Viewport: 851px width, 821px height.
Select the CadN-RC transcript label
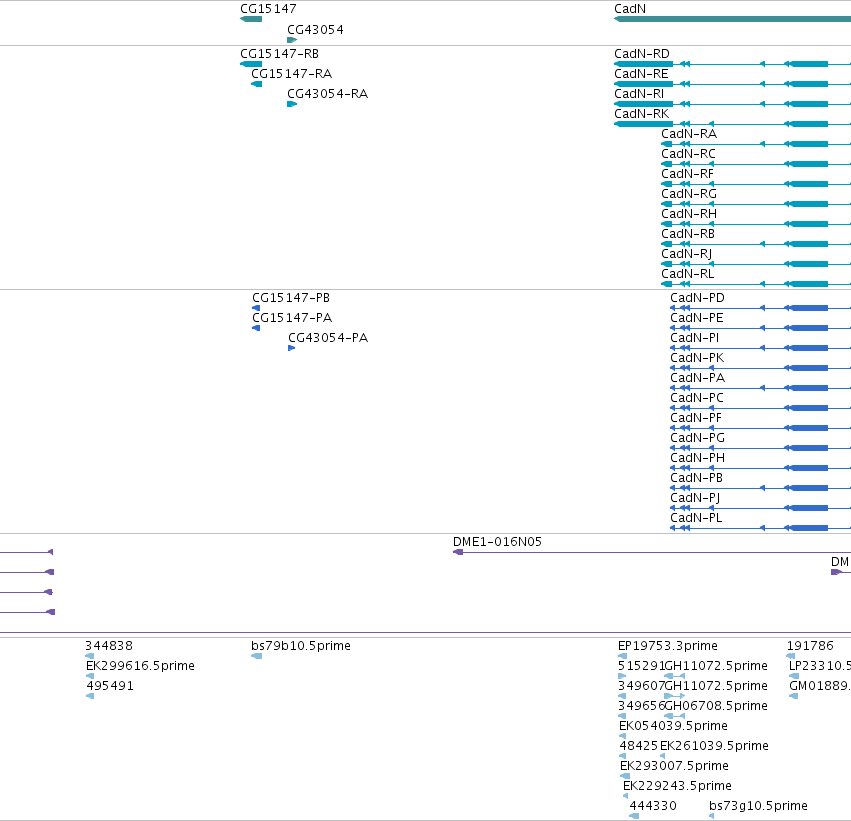[x=688, y=154]
